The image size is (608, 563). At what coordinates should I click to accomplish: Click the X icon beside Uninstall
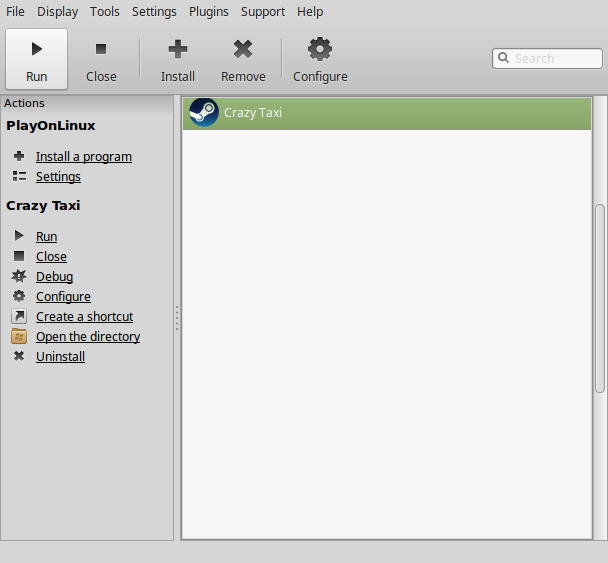click(x=19, y=356)
